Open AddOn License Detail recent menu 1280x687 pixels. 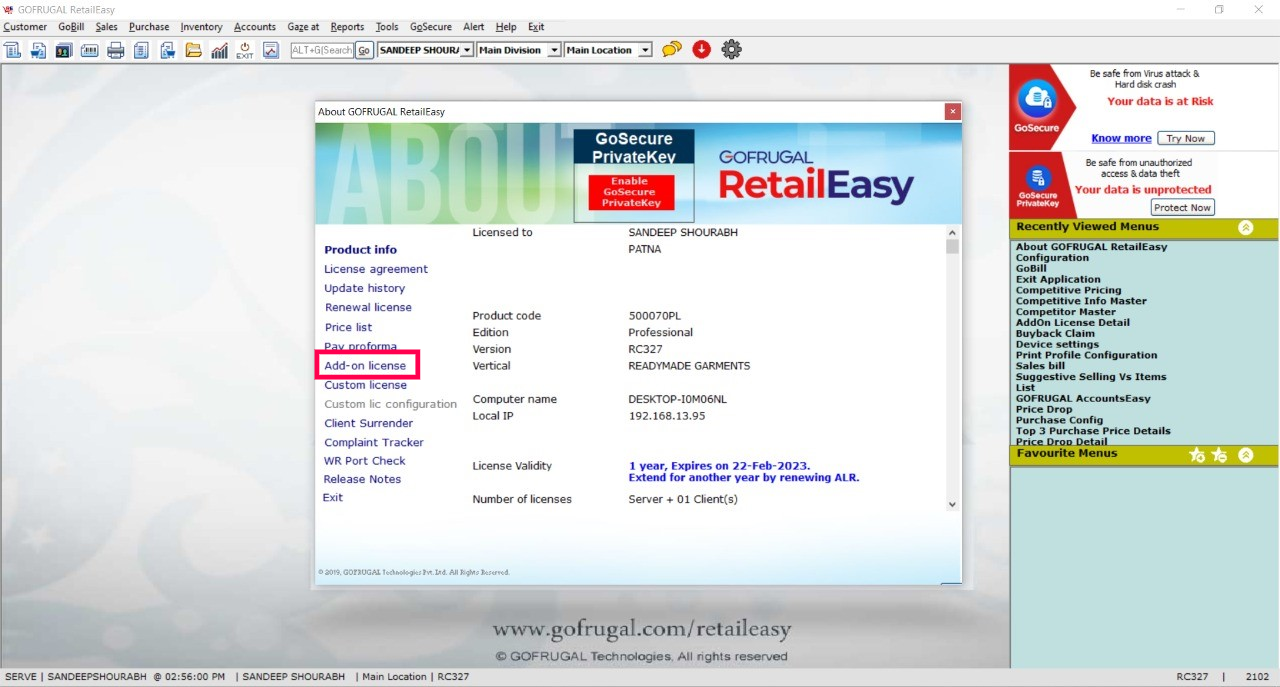point(1073,323)
